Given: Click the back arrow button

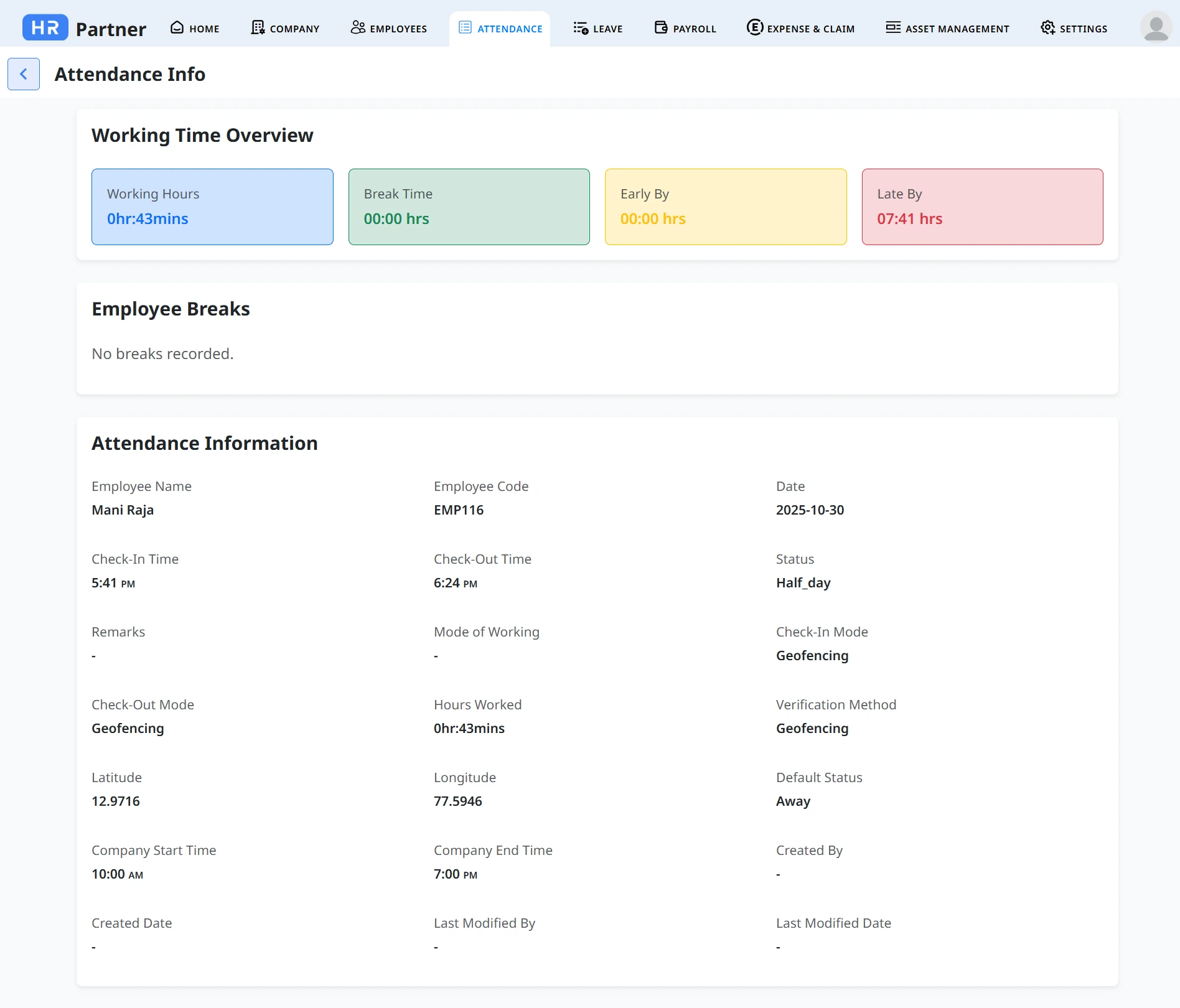Looking at the screenshot, I should click(x=24, y=74).
